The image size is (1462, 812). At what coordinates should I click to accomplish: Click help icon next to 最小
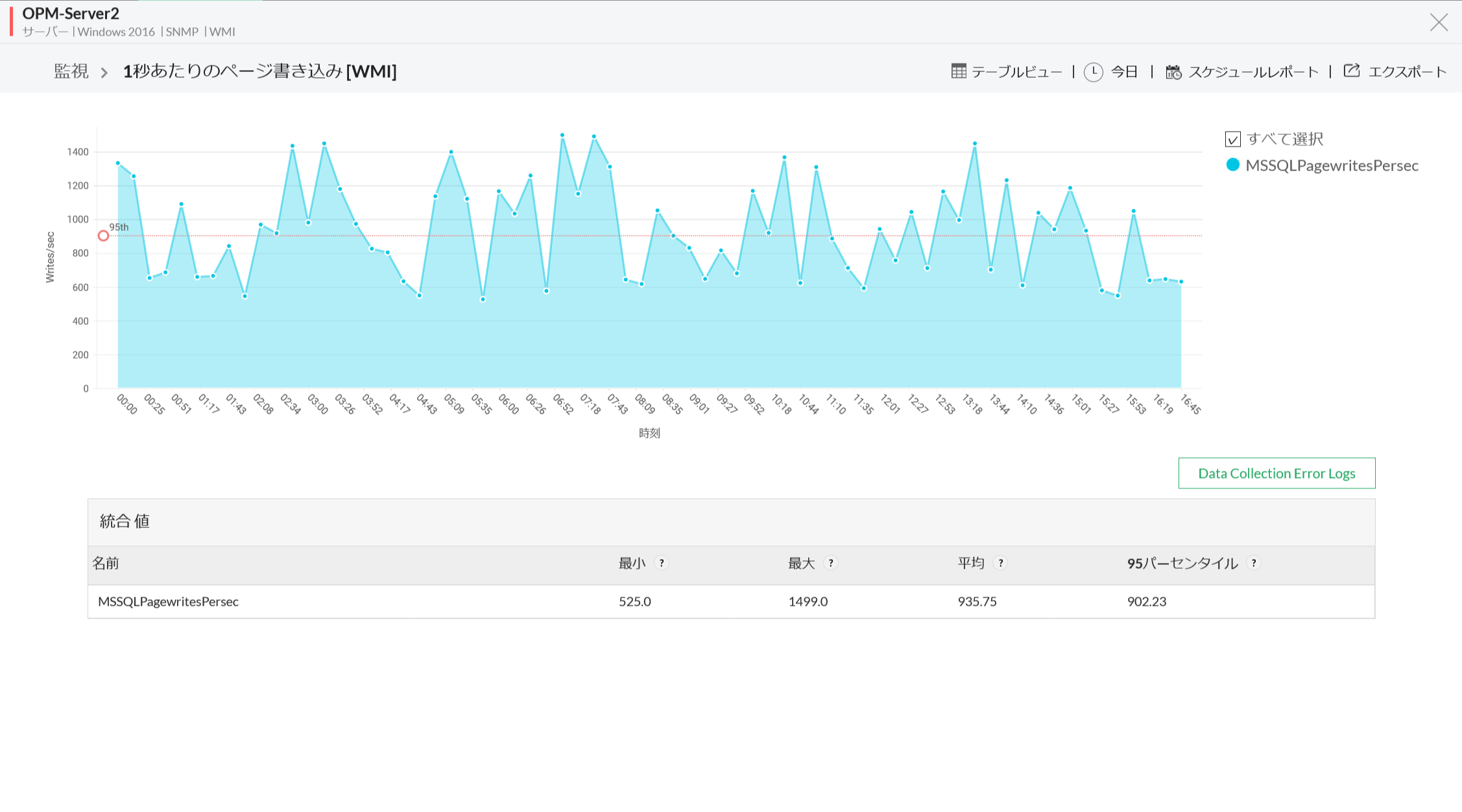pos(662,563)
